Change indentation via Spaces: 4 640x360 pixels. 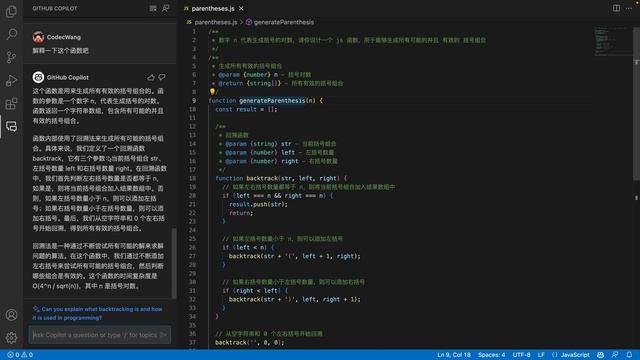pyautogui.click(x=491, y=355)
